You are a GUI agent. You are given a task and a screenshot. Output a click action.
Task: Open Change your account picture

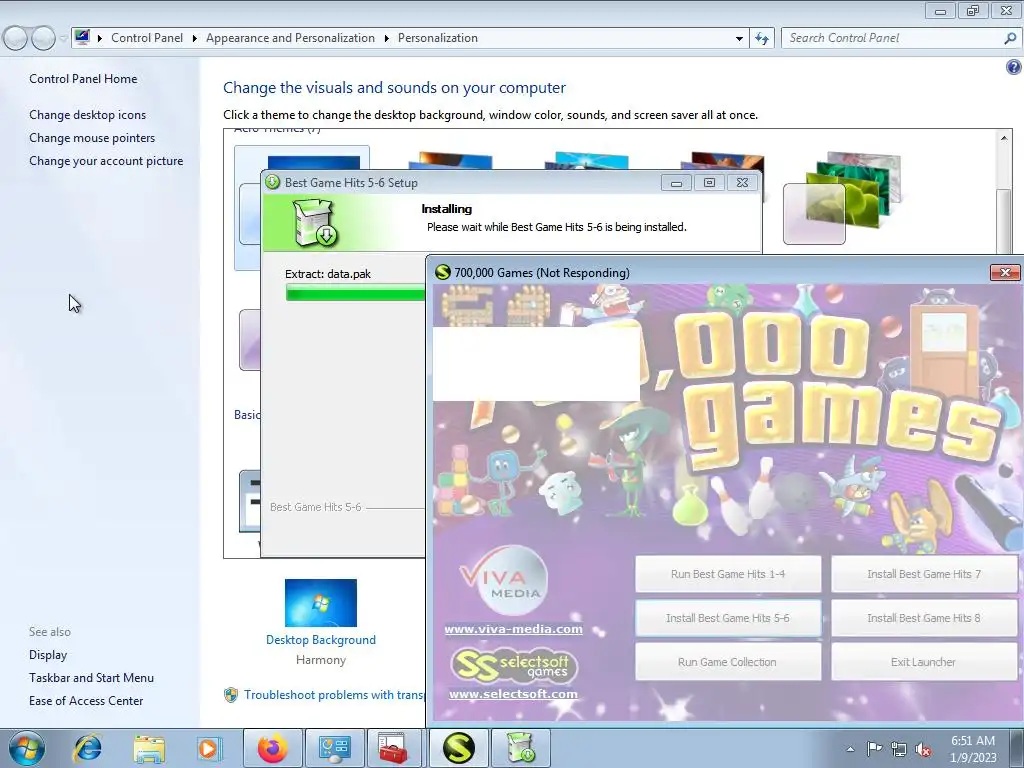click(106, 161)
